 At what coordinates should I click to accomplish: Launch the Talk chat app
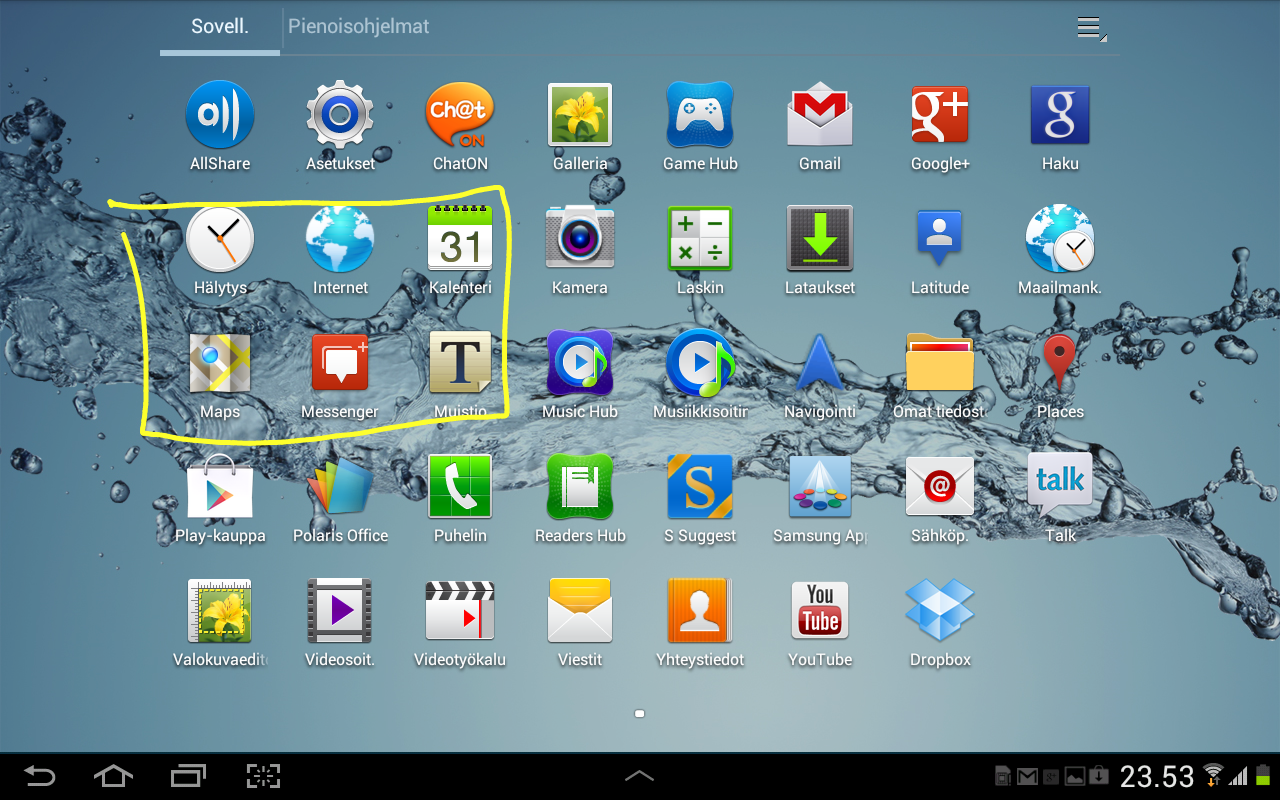click(x=1060, y=485)
